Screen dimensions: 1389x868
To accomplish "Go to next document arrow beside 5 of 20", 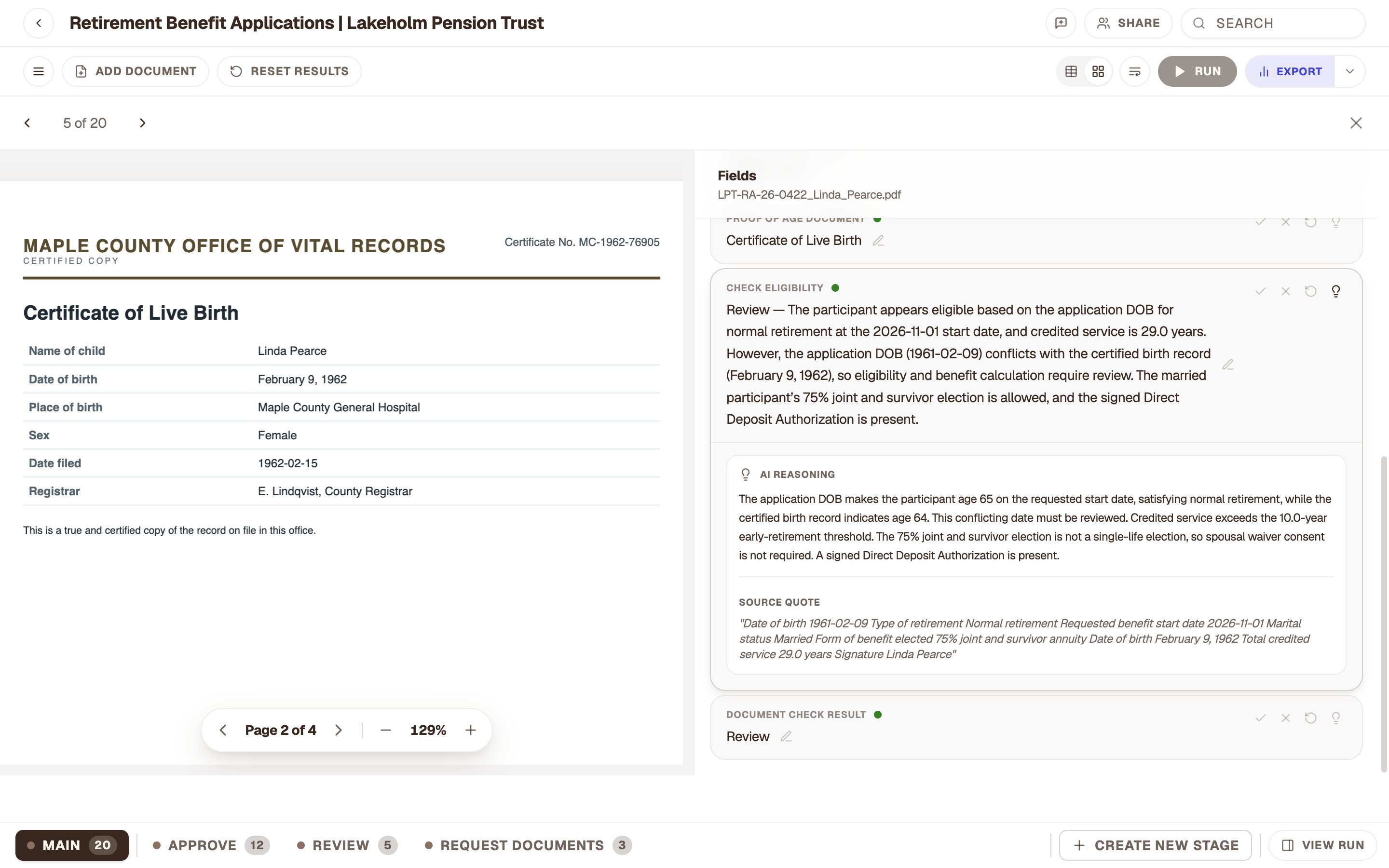I will pyautogui.click(x=143, y=123).
